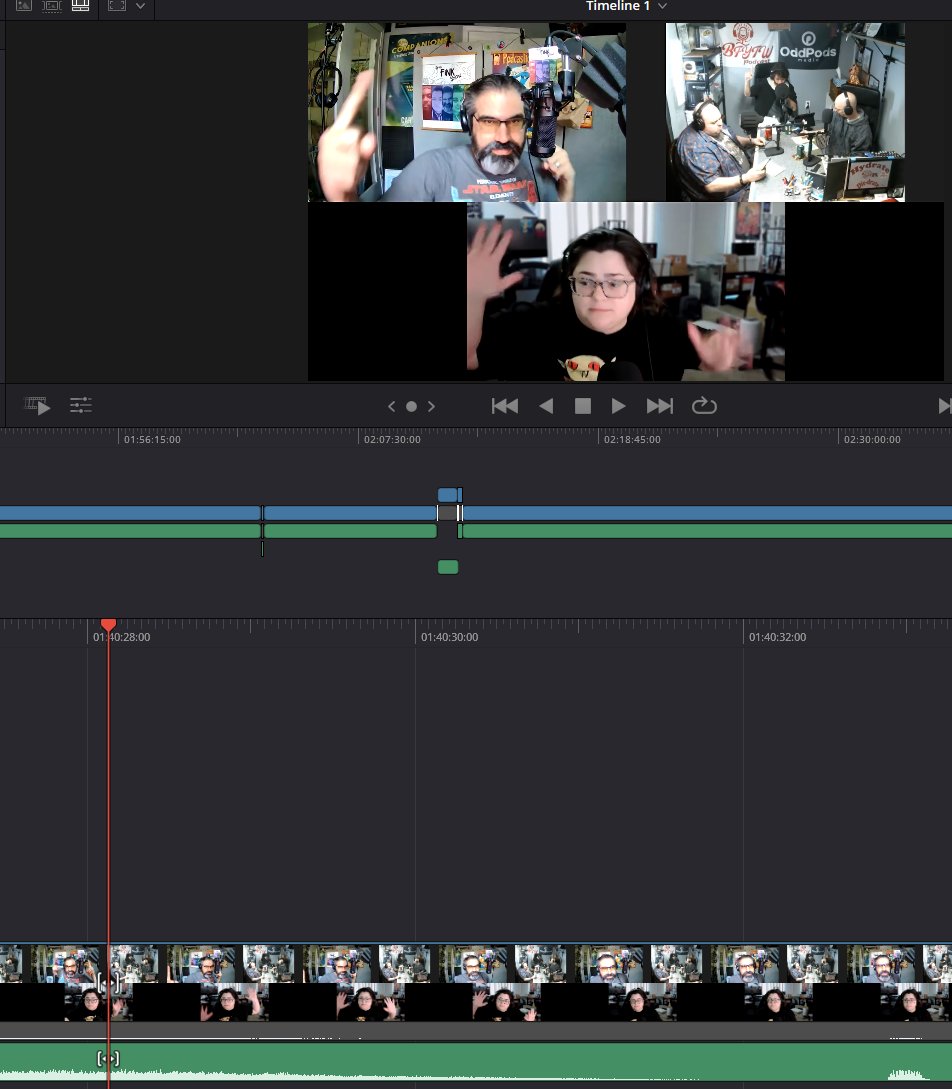Switch to the dual timeline view icon
This screenshot has height=1089, width=952.
[80, 5]
